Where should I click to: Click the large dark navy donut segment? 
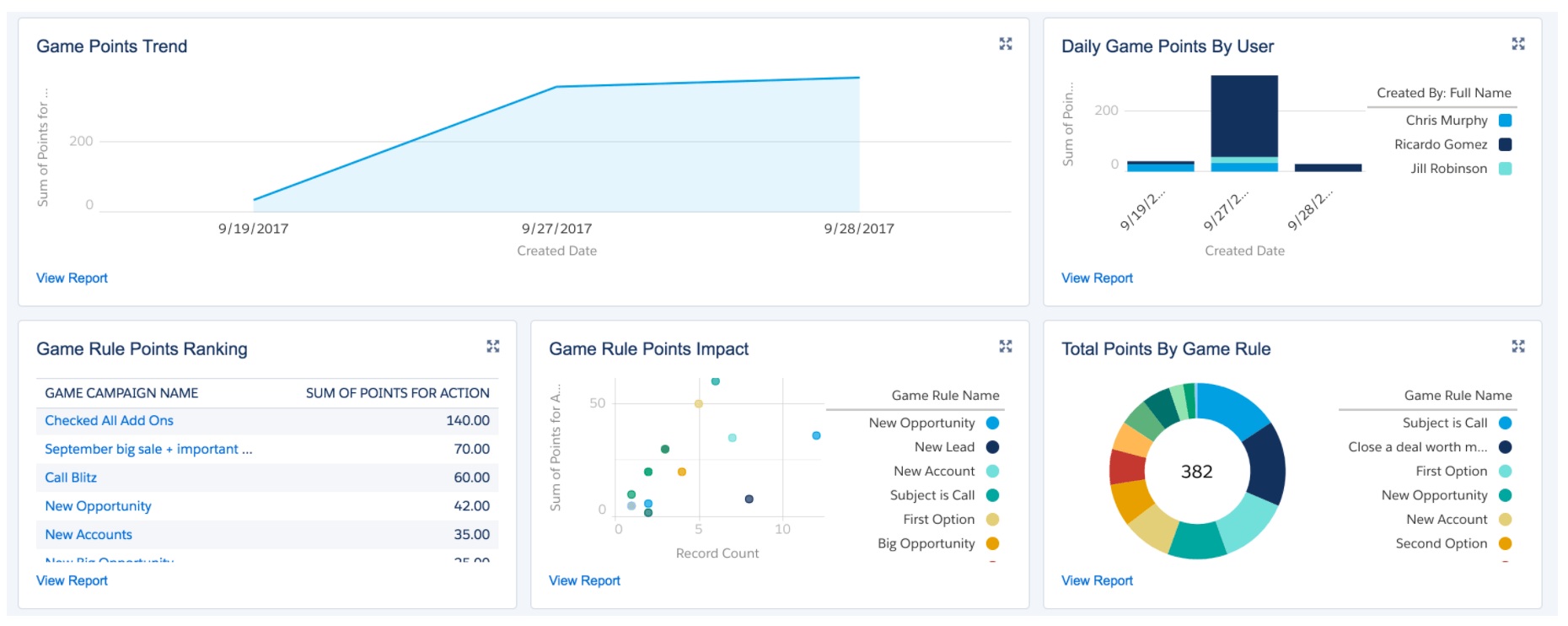pyautogui.click(x=1265, y=464)
